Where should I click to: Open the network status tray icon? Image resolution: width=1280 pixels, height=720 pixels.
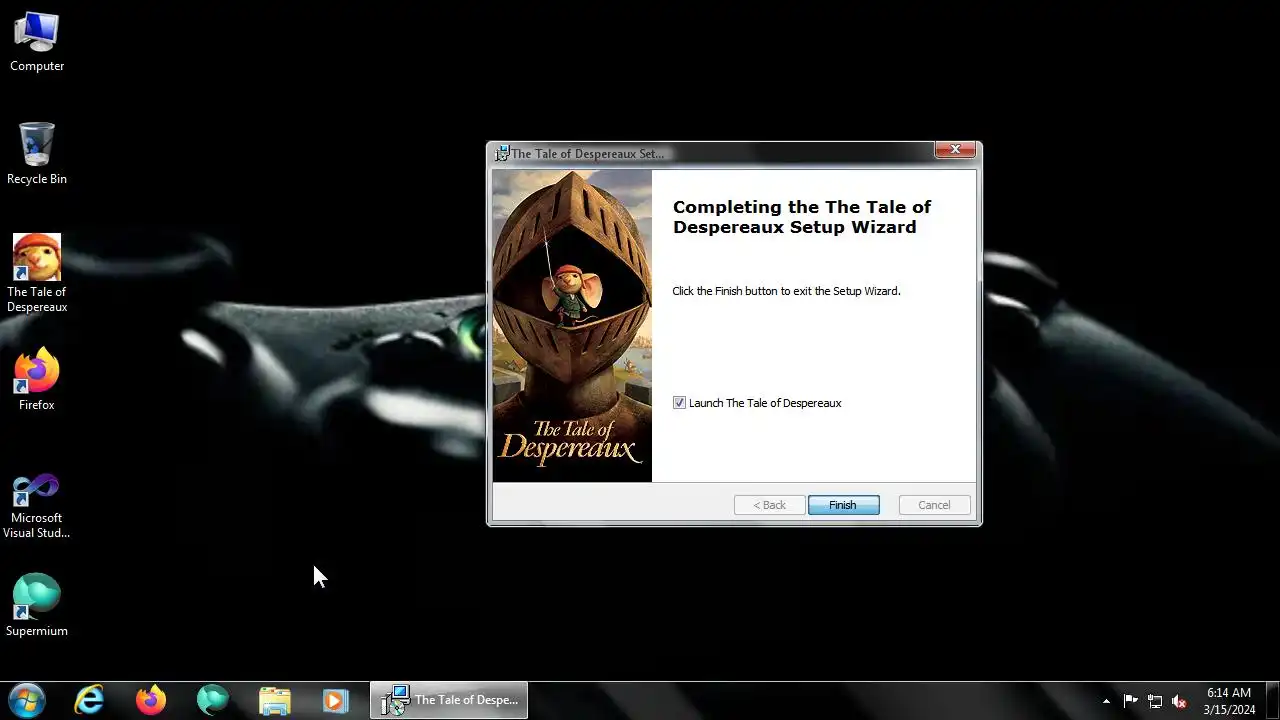click(1155, 701)
